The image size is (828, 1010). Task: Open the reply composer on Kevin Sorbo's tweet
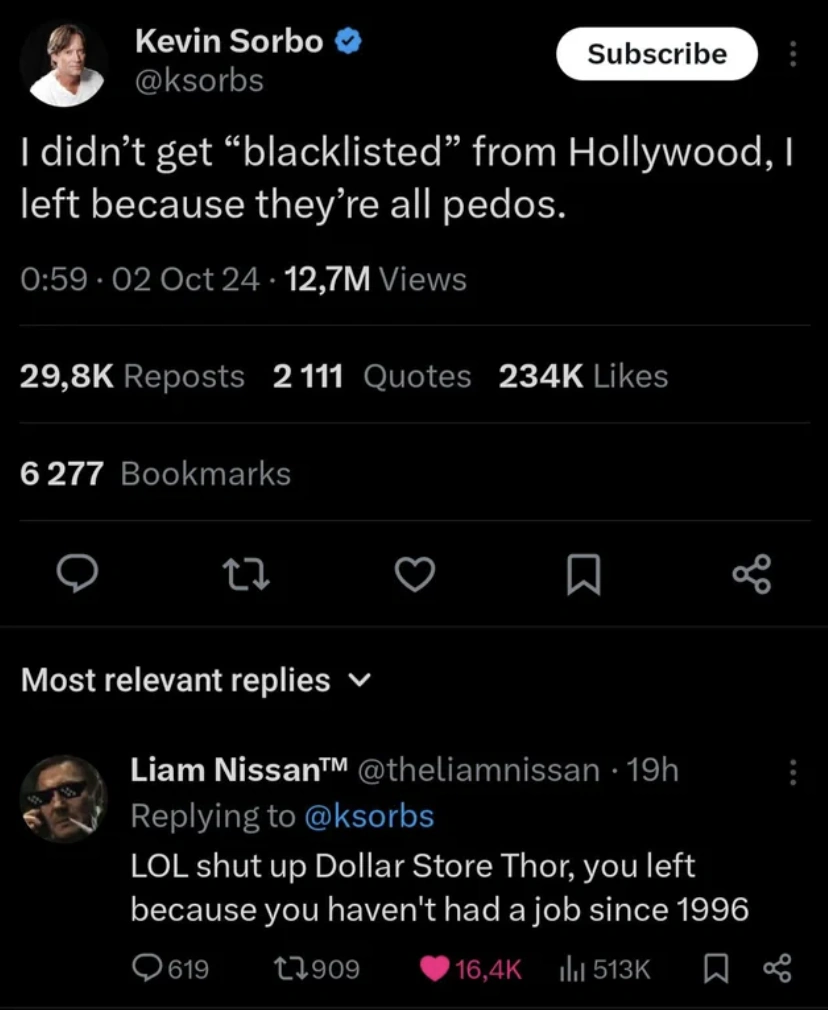(x=78, y=573)
